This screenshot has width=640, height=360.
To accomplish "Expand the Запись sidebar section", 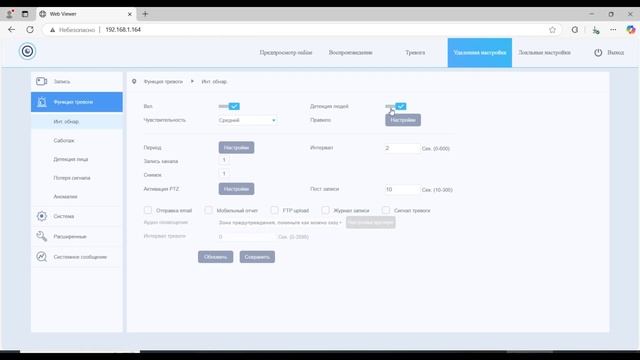I will pos(77,81).
